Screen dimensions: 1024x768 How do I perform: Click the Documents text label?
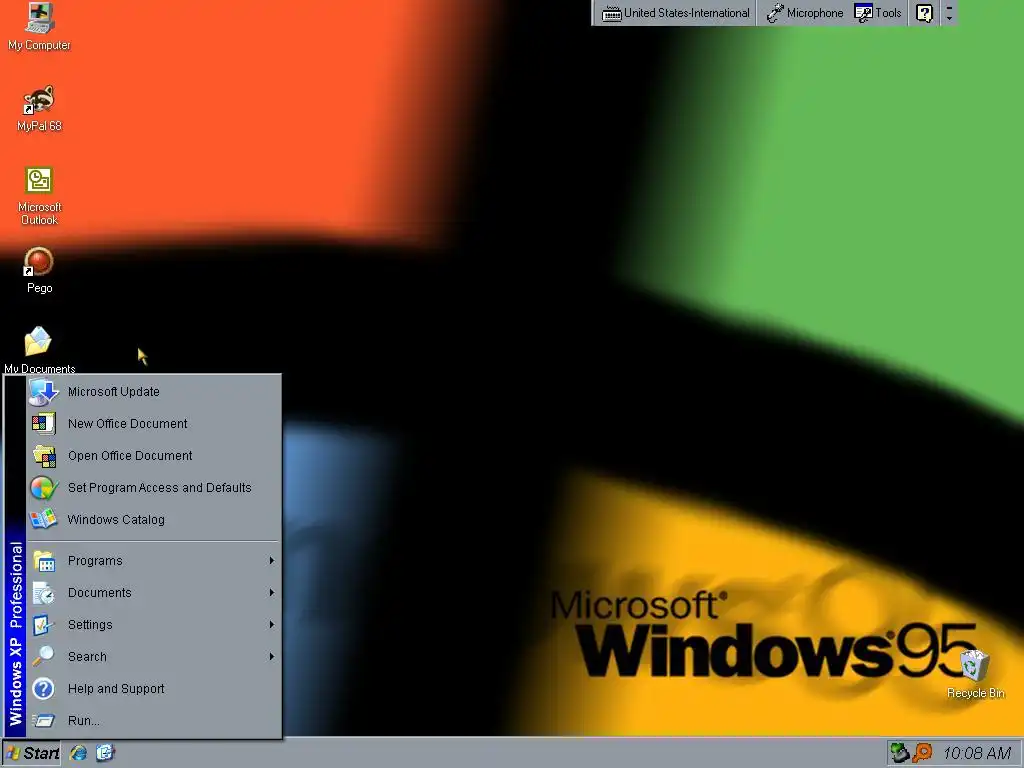99,592
